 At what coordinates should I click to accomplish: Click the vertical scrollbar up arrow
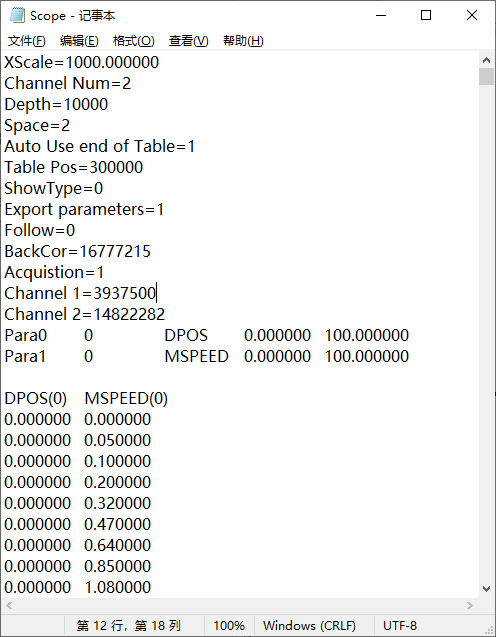point(486,60)
